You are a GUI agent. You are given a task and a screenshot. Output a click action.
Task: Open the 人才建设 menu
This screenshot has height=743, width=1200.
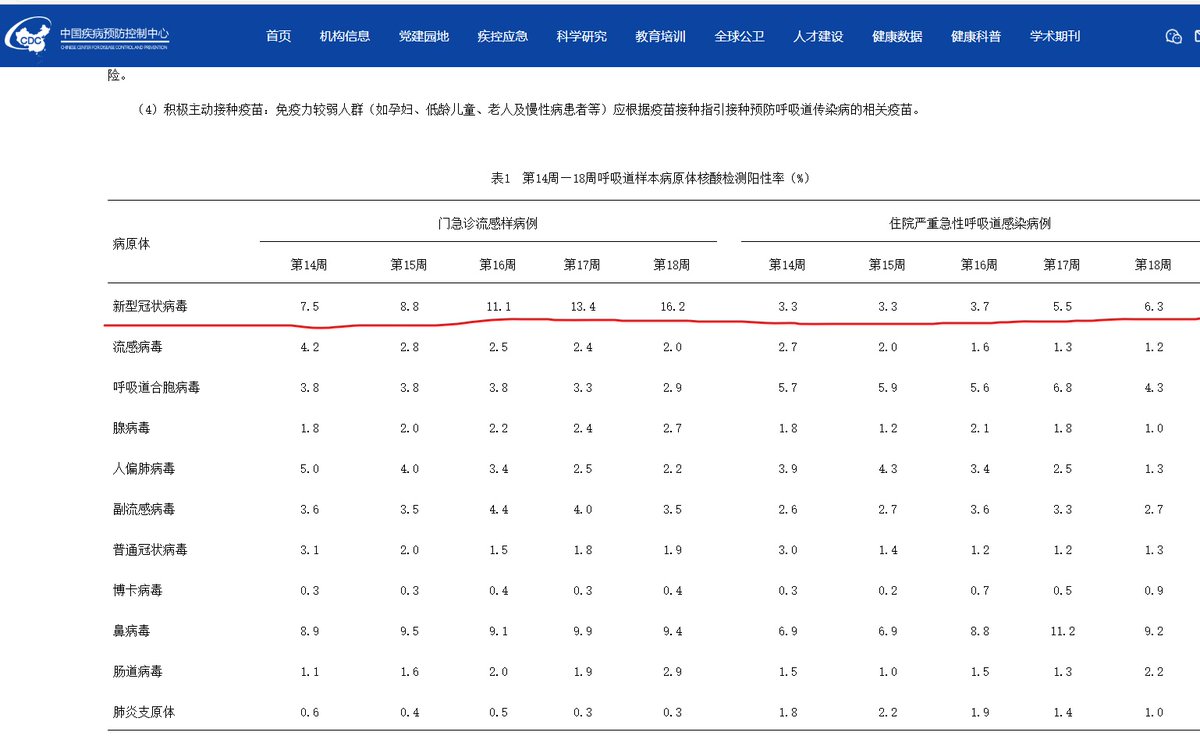tap(818, 36)
